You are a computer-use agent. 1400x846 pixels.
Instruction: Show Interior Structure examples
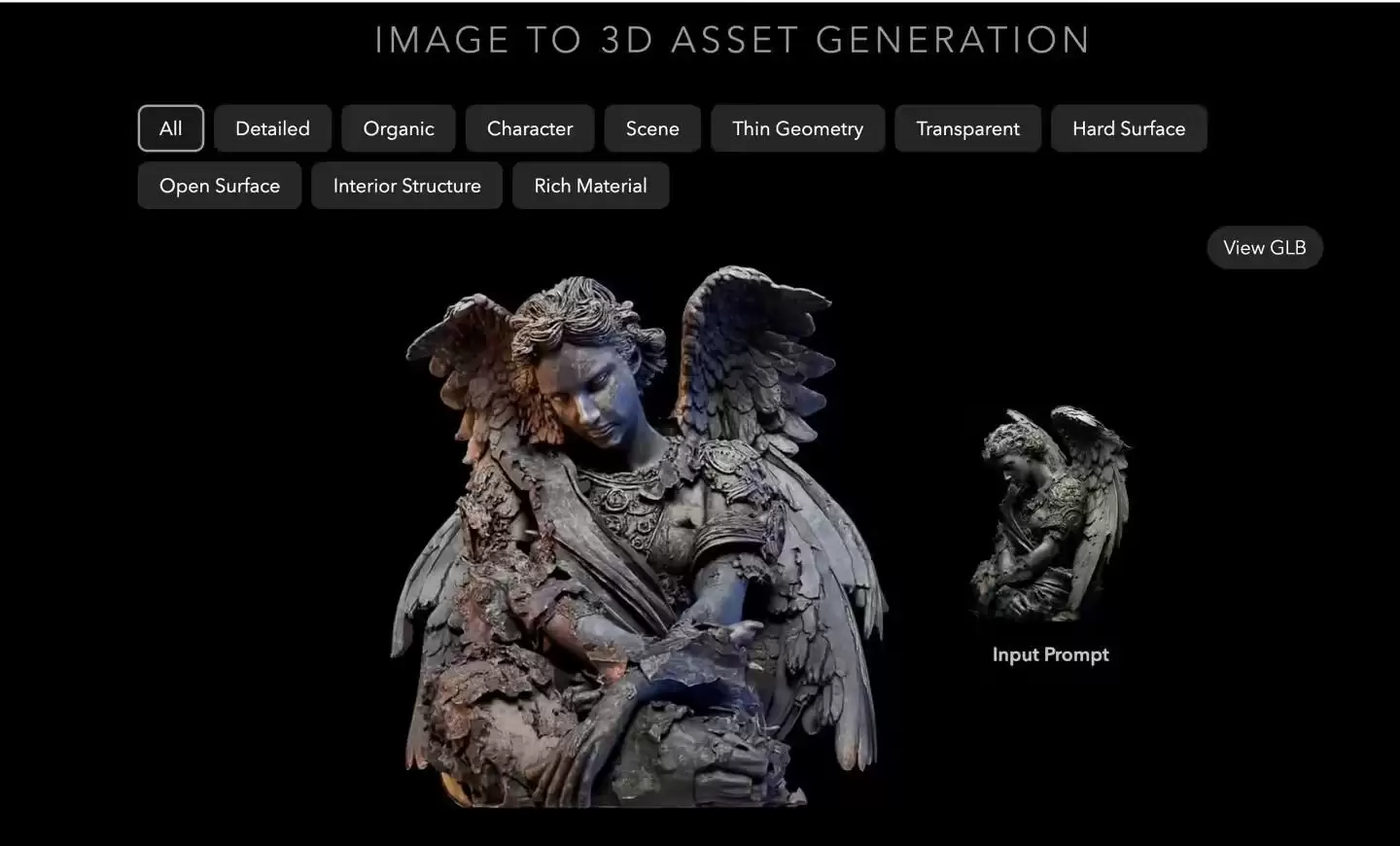406,186
